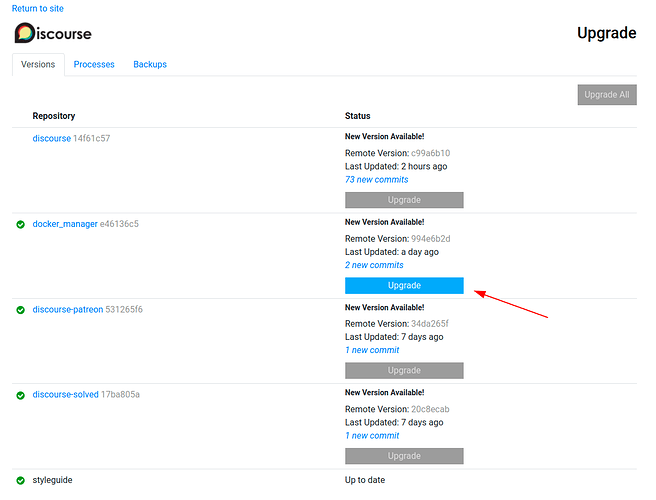Click 'Last Updated: 2 hours ago' text

click(x=396, y=167)
